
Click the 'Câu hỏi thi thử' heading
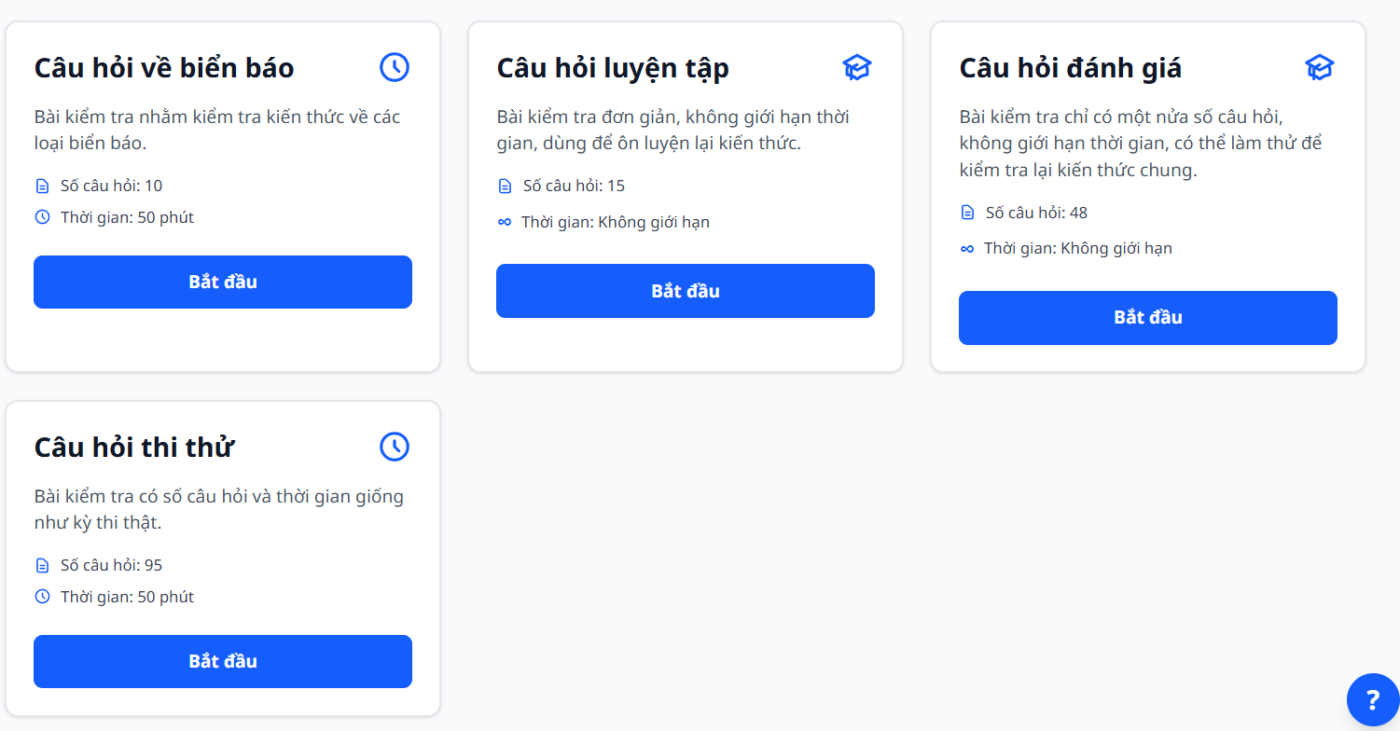click(x=134, y=447)
